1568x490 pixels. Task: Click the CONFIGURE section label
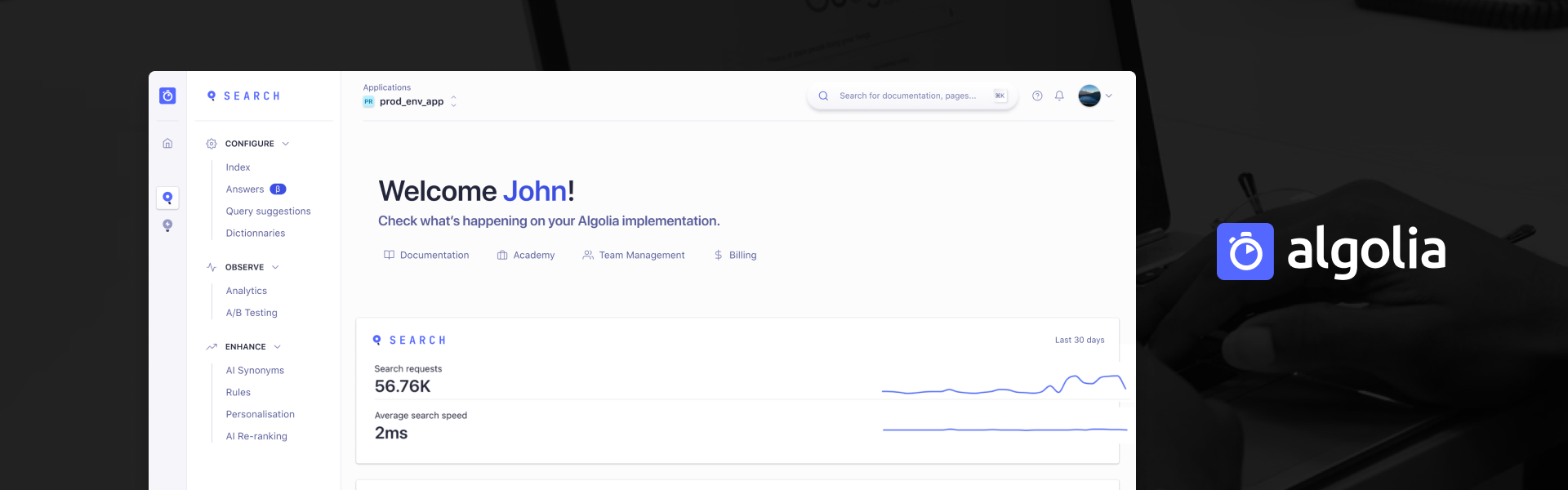click(x=250, y=144)
